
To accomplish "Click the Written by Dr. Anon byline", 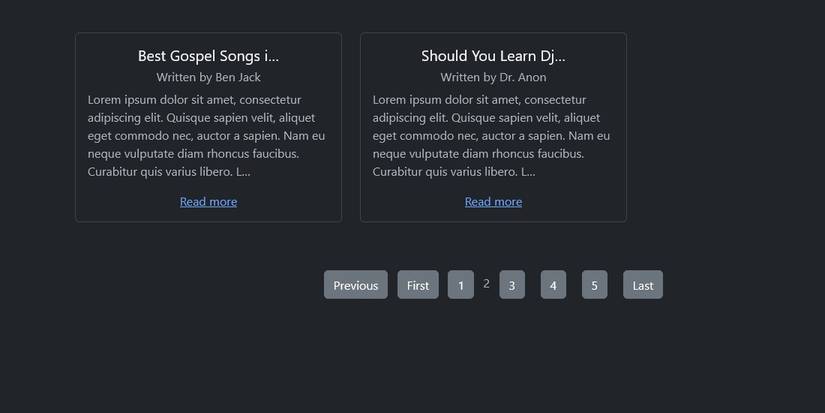I will tap(493, 77).
